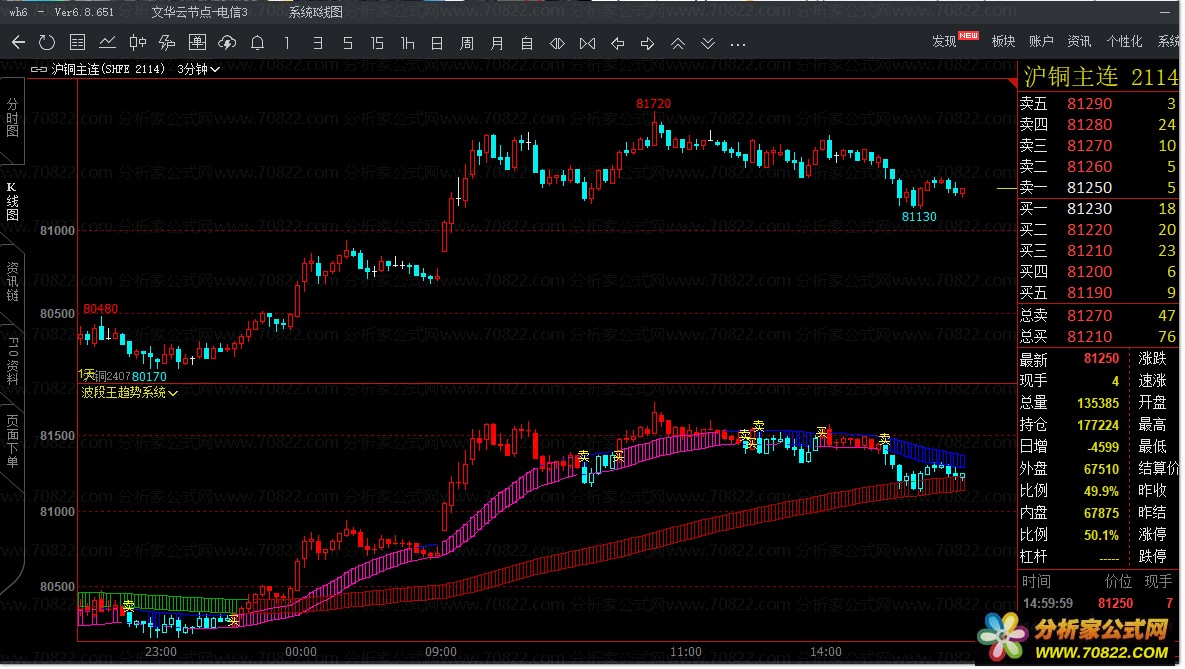Click the 日增 value -4599

click(x=1103, y=447)
